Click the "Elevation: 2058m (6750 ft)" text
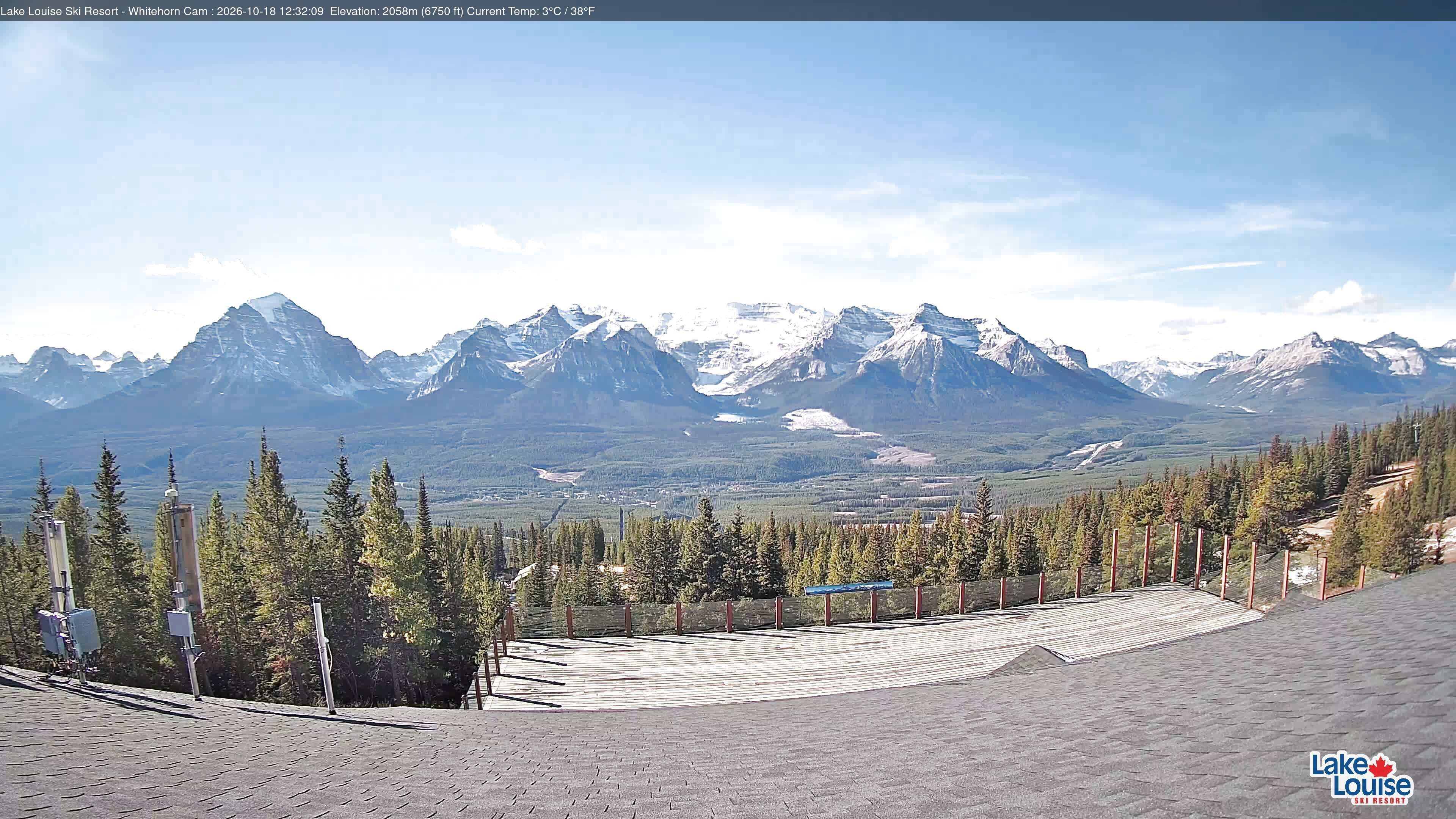This screenshot has height=819, width=1456. pos(397,11)
